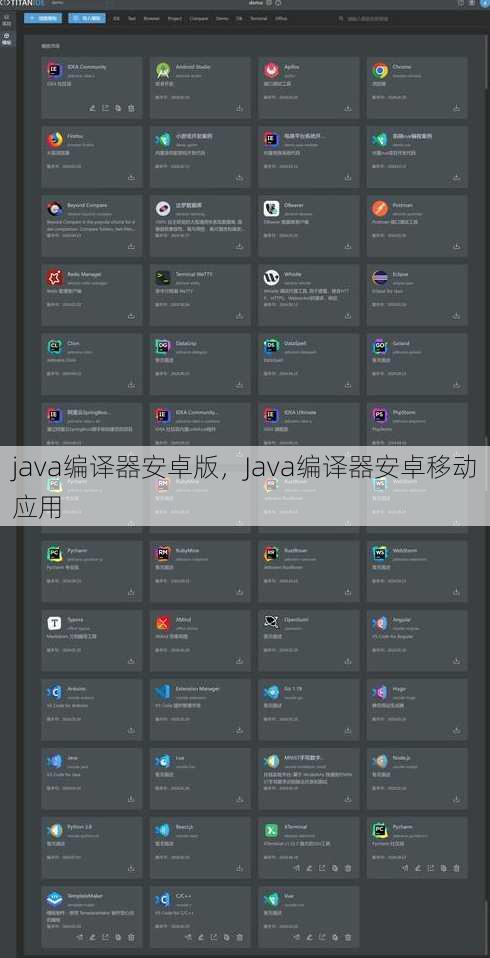This screenshot has height=958, width=490.
Task: Click the second blue button beside the tabs
Action: [87, 18]
